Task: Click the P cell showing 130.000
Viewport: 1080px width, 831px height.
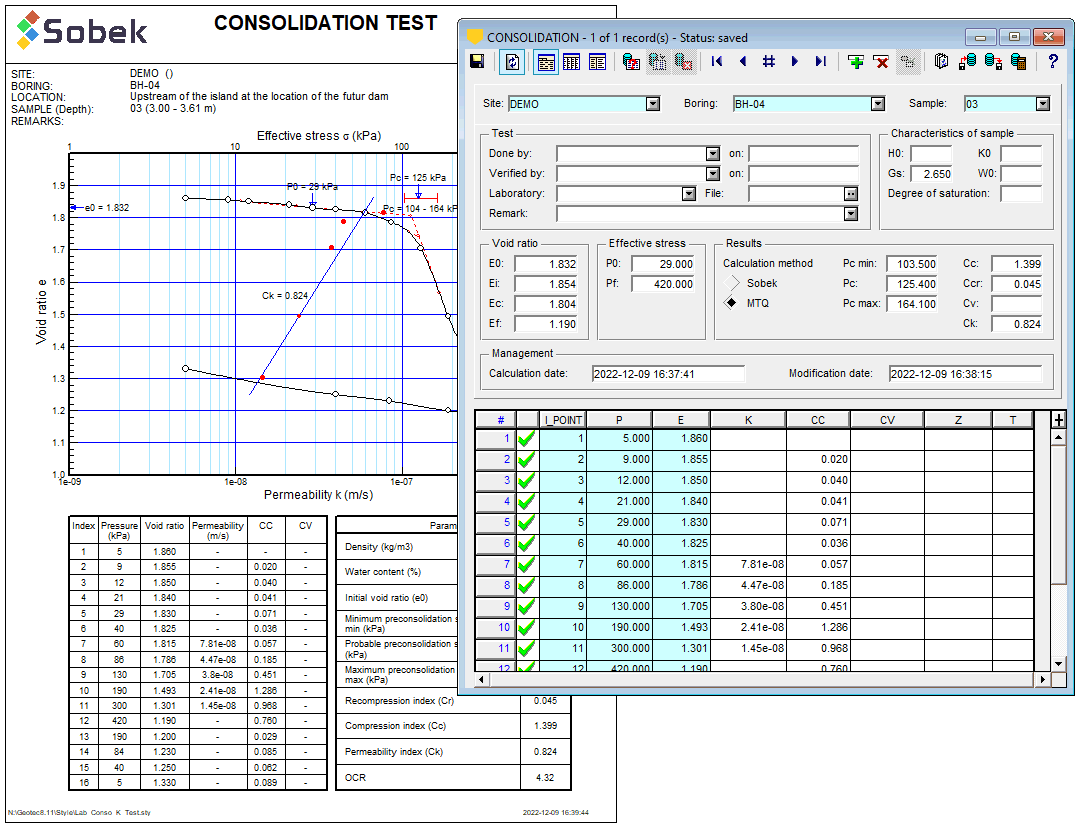Action: point(619,606)
